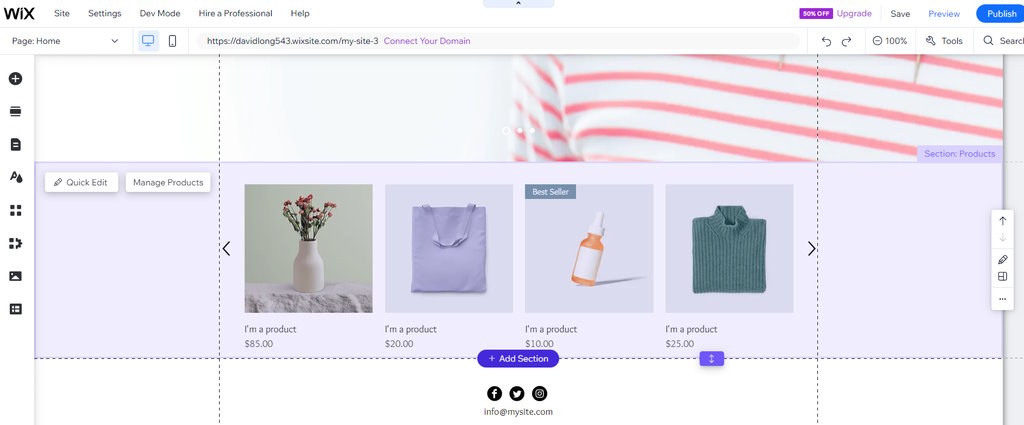Screen dimensions: 1024x425
Task: Select the green sweater product image
Action: click(729, 248)
